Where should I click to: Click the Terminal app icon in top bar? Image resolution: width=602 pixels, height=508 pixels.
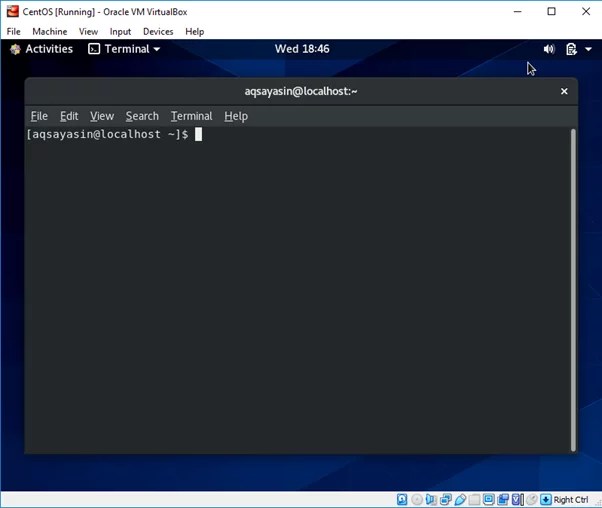pyautogui.click(x=94, y=49)
